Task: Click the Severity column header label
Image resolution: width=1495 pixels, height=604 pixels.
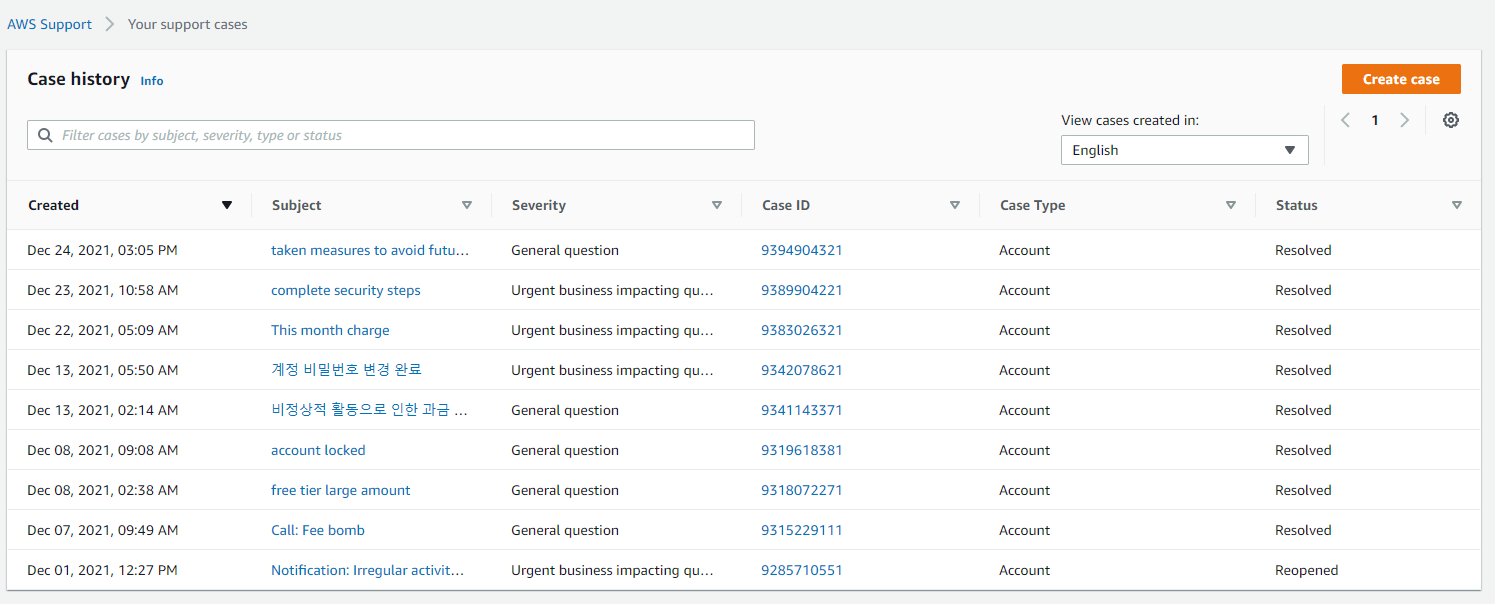Action: click(x=539, y=205)
